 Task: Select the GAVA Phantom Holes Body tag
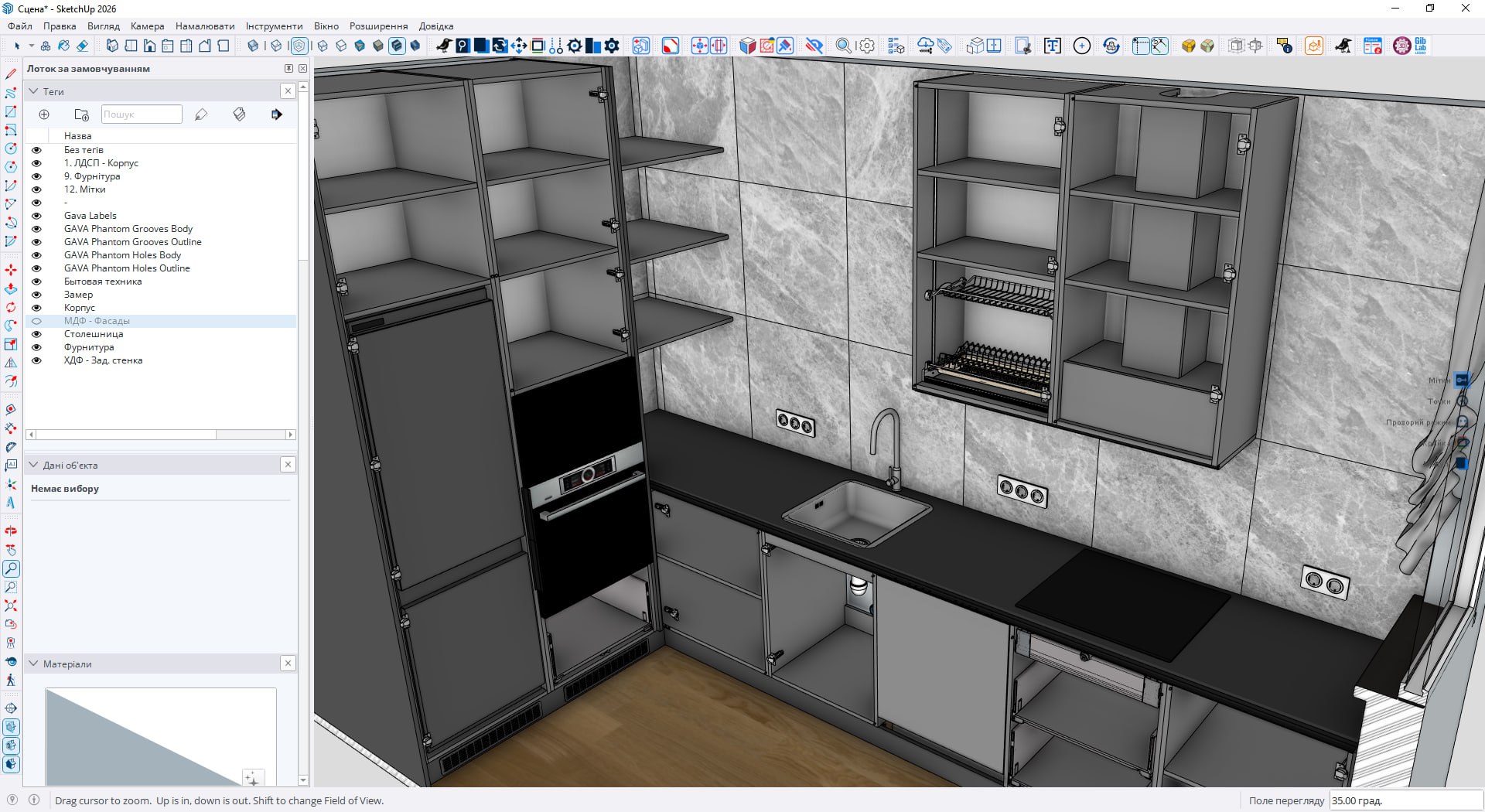pyautogui.click(x=122, y=255)
